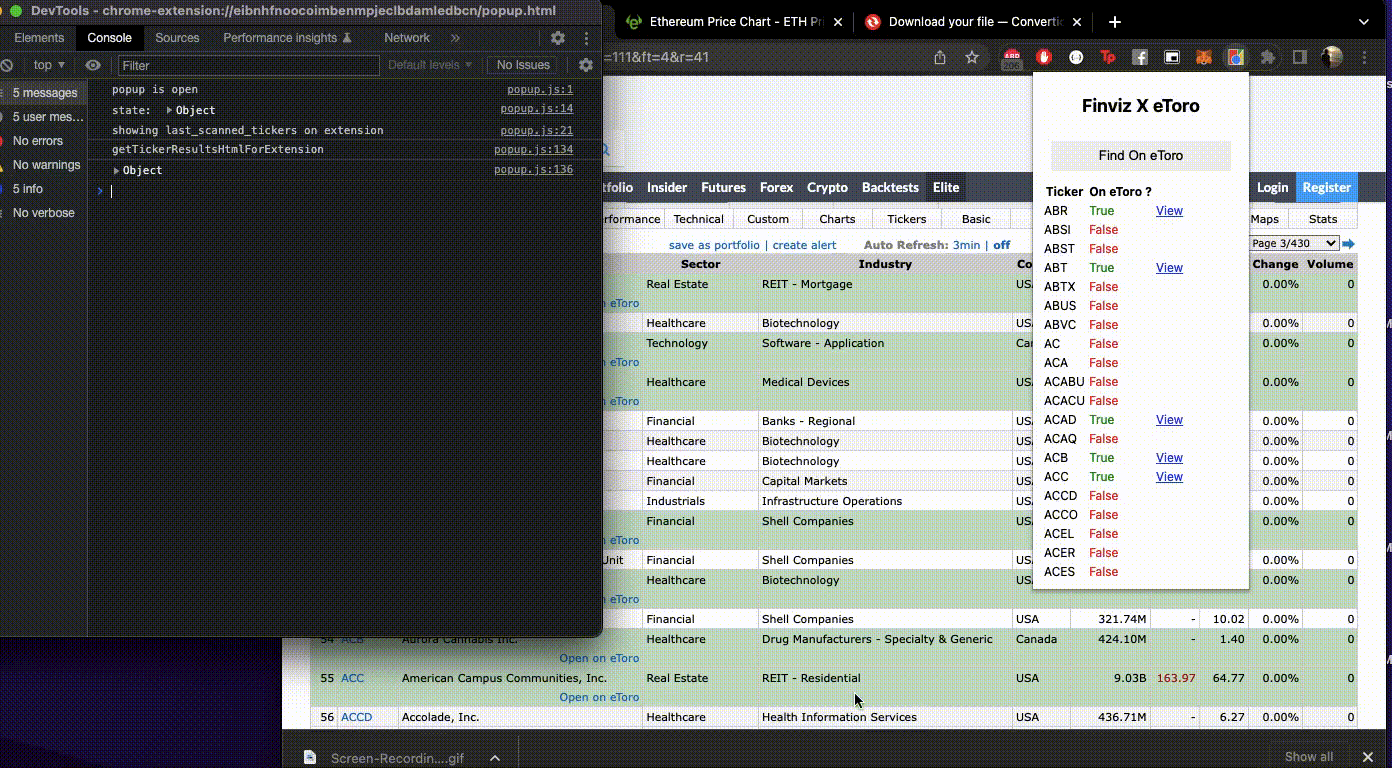Open the popup.js:134 source link
This screenshot has width=1392, height=768.
[x=533, y=150]
